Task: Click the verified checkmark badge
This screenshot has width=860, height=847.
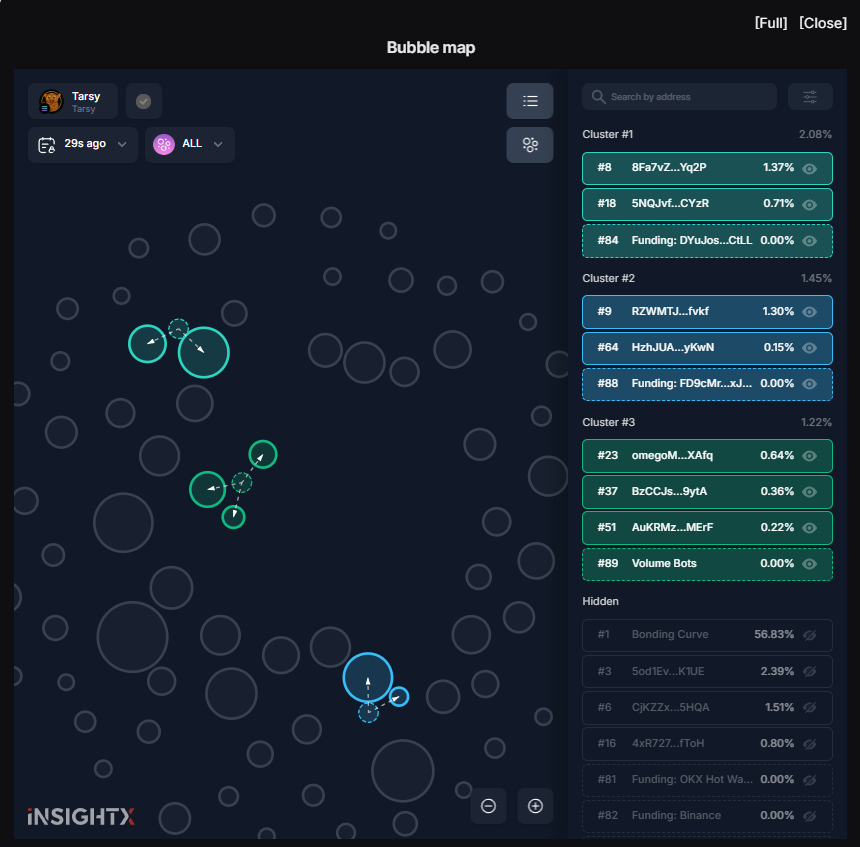Action: coord(144,101)
